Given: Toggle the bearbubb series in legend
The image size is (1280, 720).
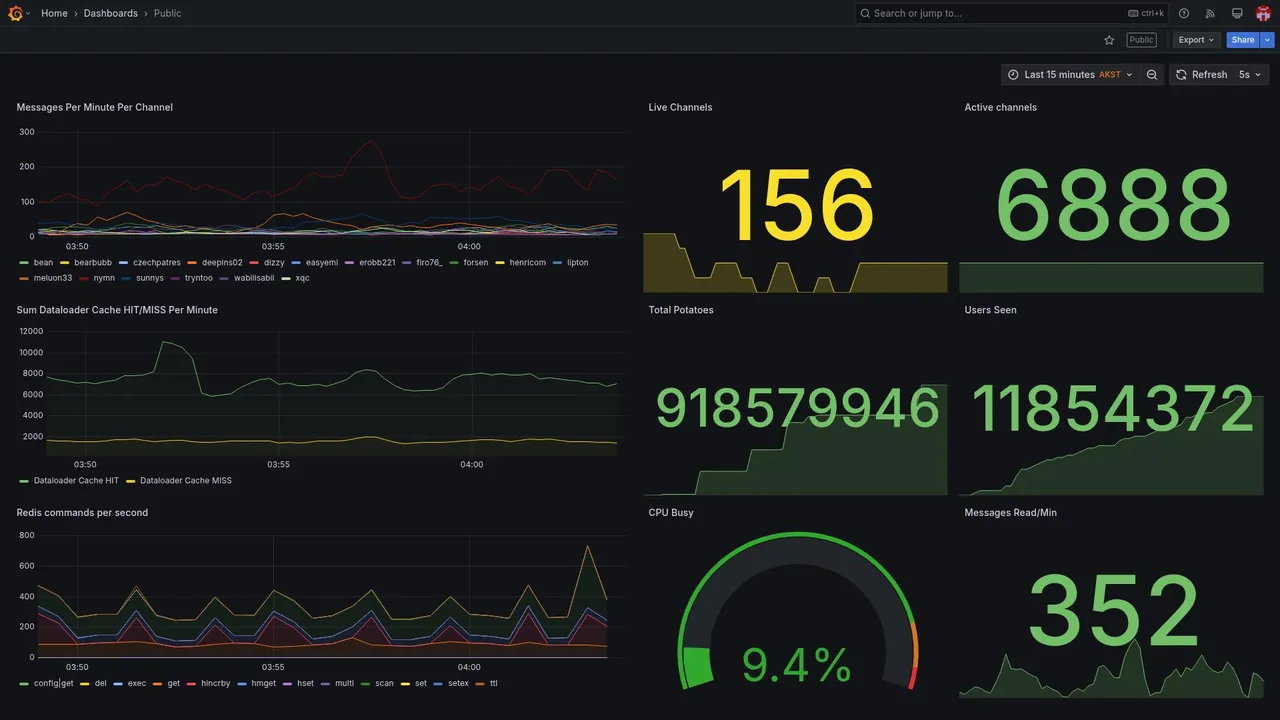Looking at the screenshot, I should 93,263.
